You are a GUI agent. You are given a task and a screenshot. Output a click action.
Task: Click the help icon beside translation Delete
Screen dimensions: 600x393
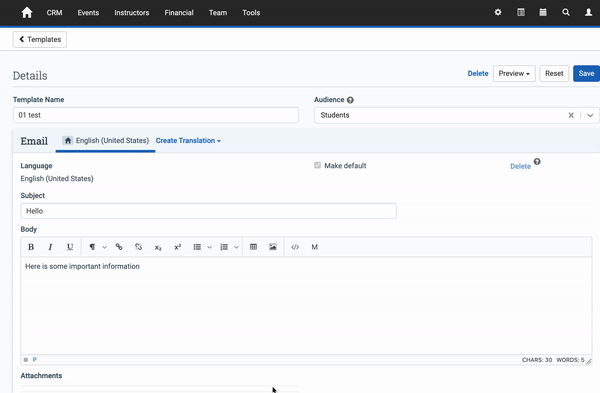[537, 161]
